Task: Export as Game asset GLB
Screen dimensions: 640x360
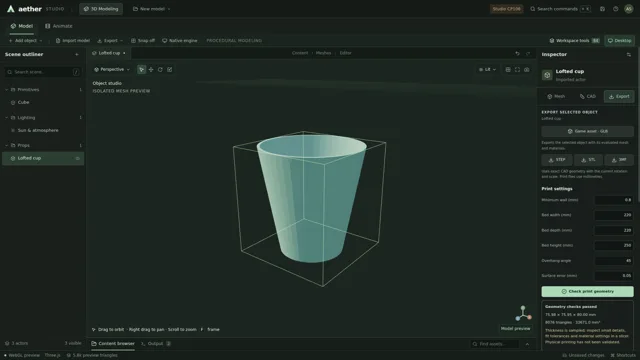Action: point(587,131)
